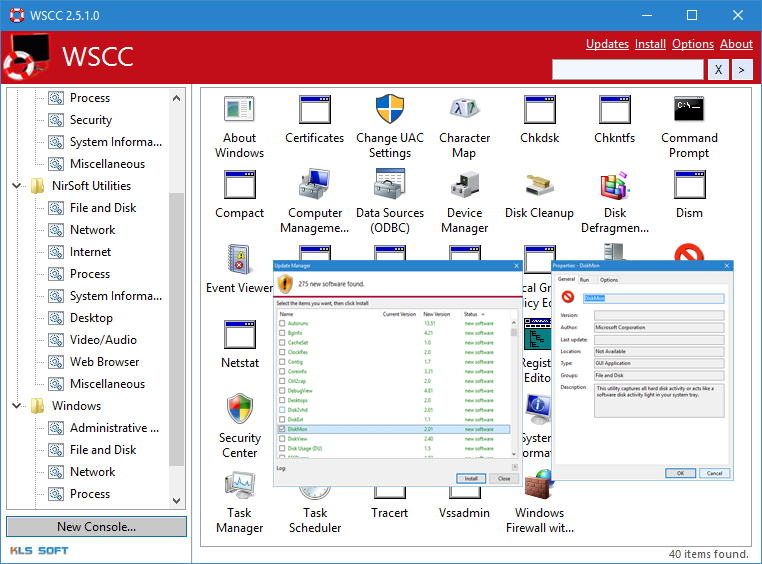Screen dimensions: 762x564
Task: Focus the WSCC search input field
Action: pyautogui.click(x=628, y=69)
